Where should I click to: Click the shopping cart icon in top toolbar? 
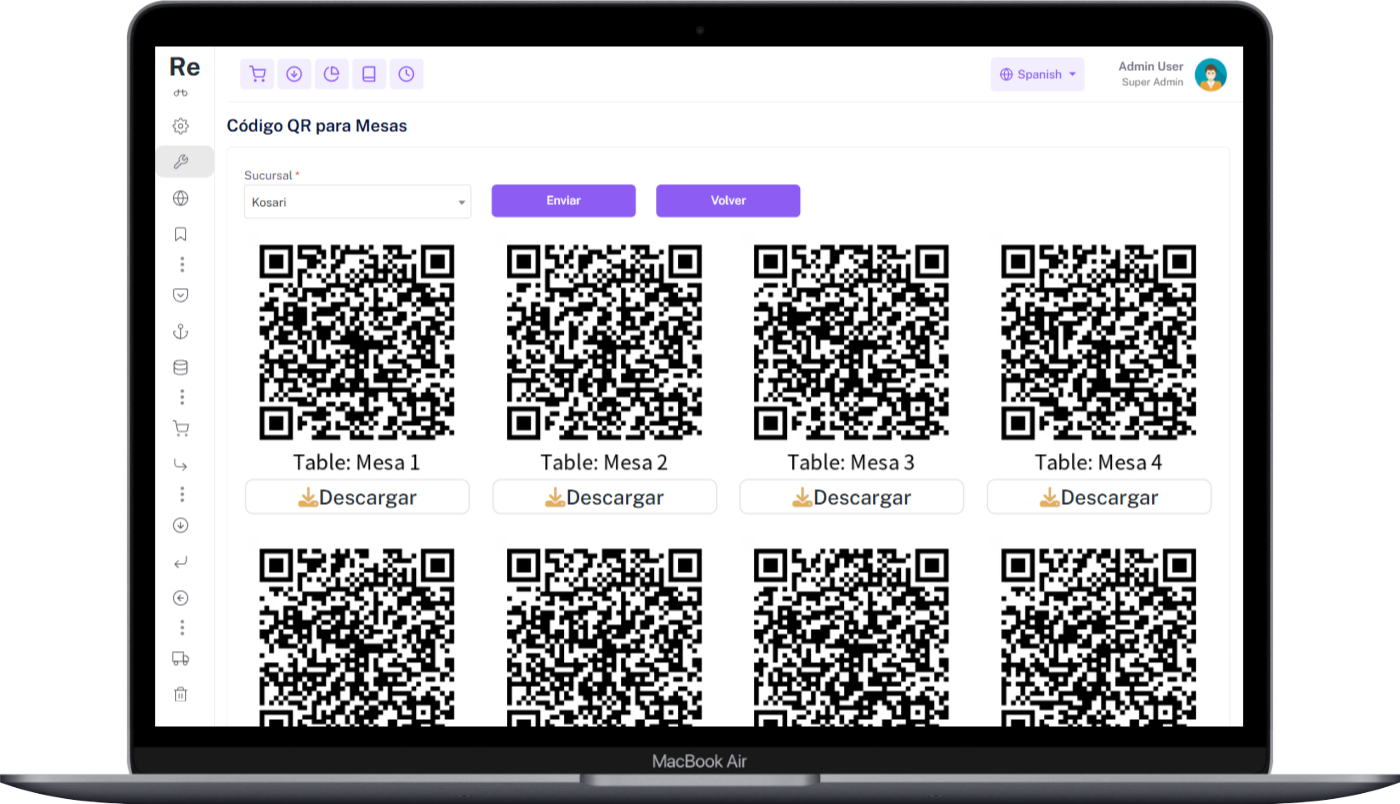(x=257, y=74)
